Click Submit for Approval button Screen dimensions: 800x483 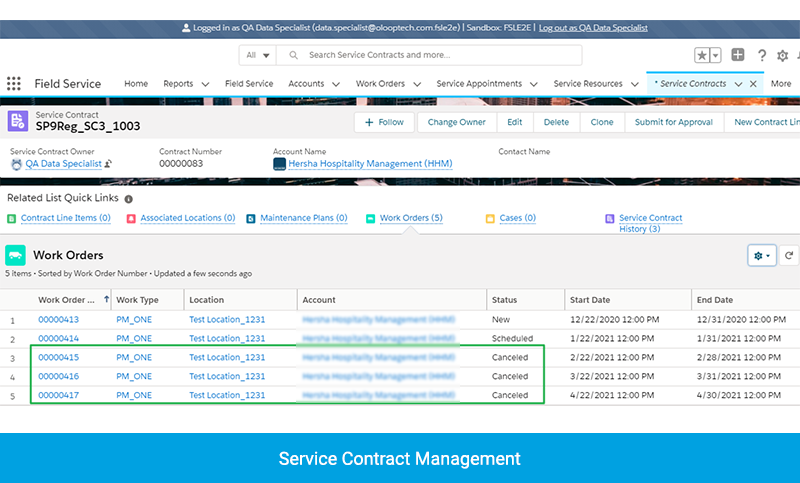point(673,122)
